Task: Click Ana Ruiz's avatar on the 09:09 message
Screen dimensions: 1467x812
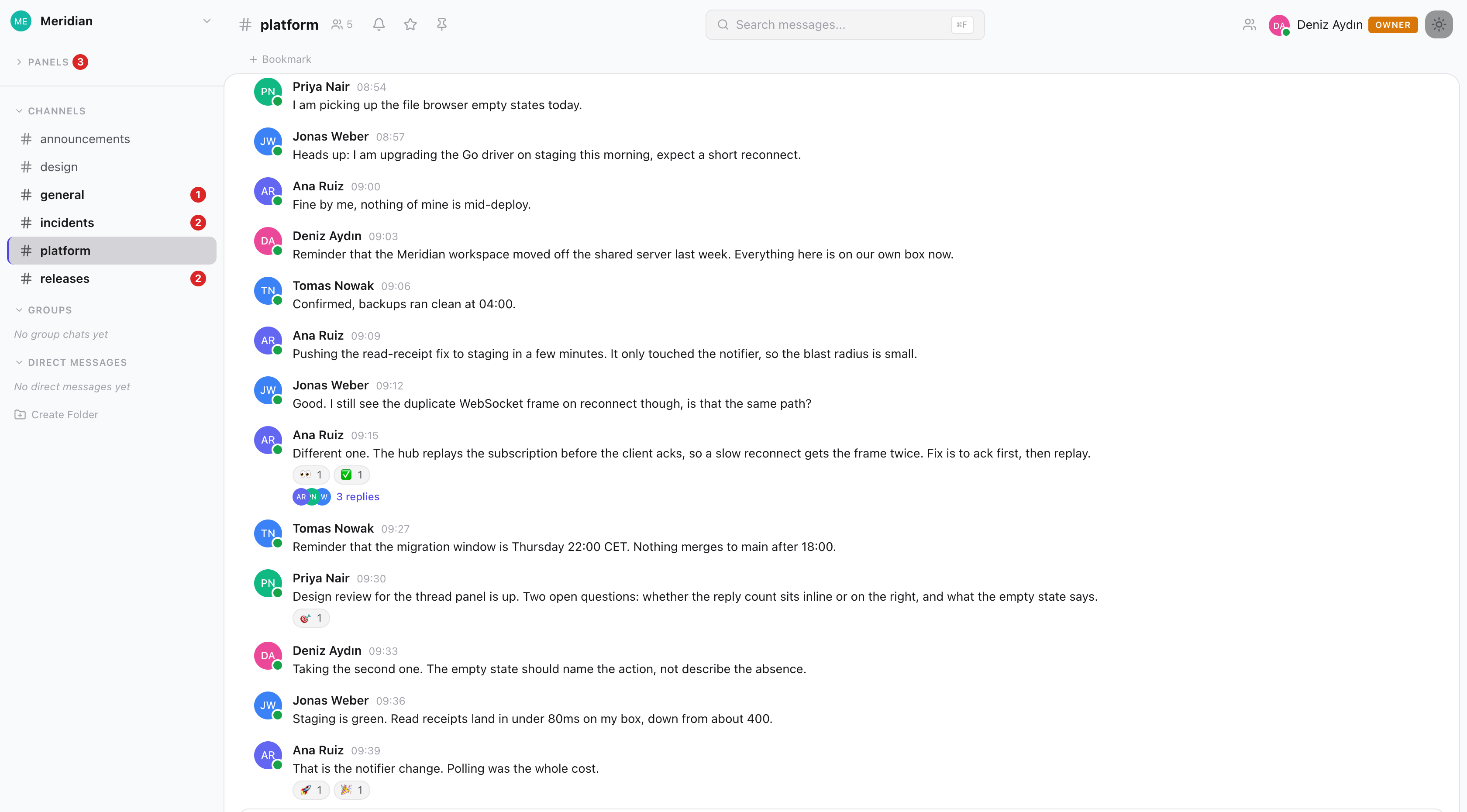Action: 268,341
